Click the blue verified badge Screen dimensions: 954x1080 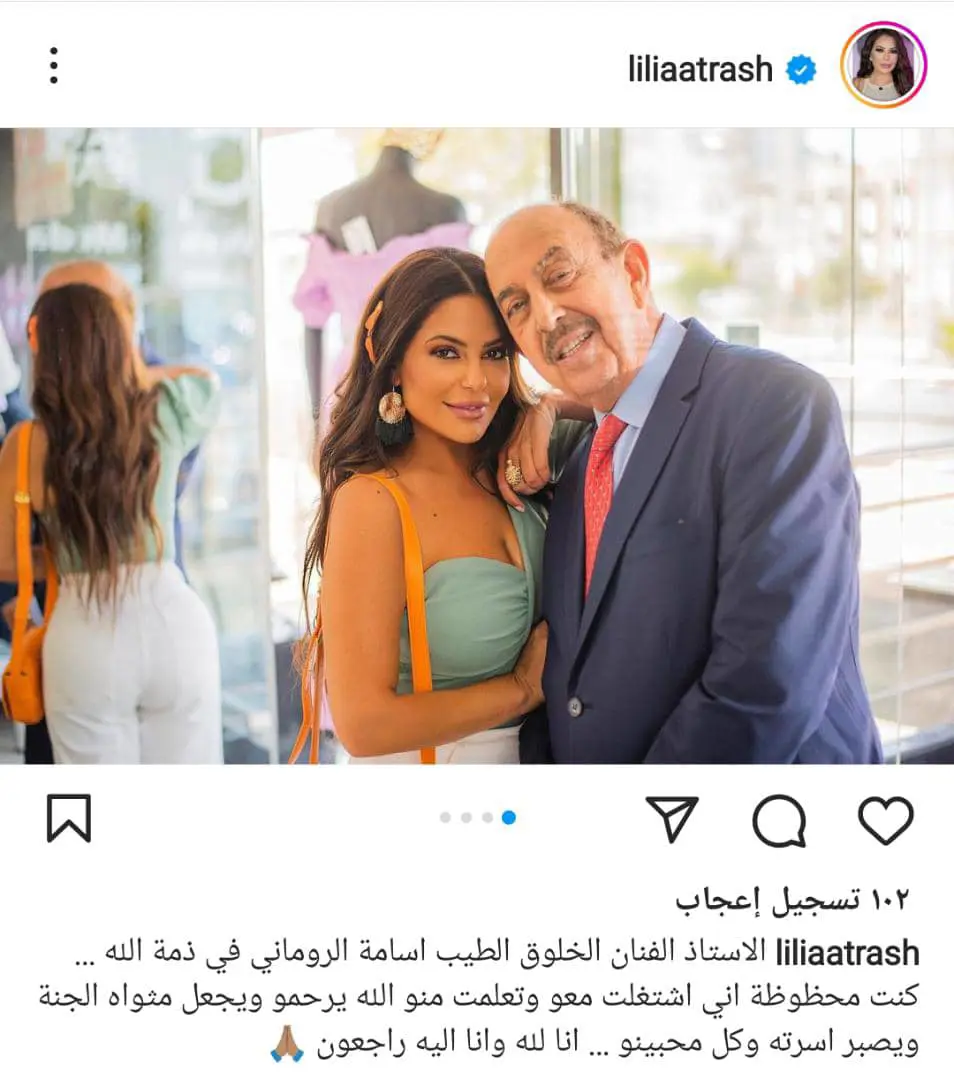coord(801,70)
